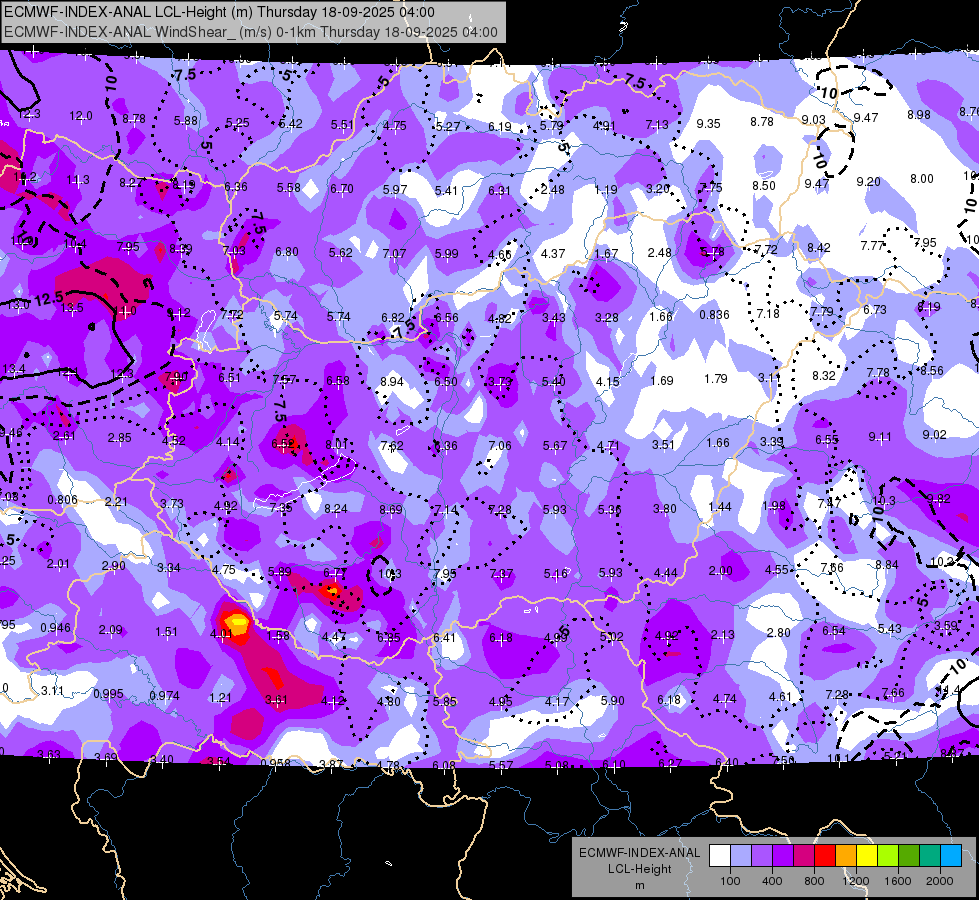This screenshot has width=979, height=900.
Task: Choose the lime green legend swatch
Action: (x=888, y=855)
